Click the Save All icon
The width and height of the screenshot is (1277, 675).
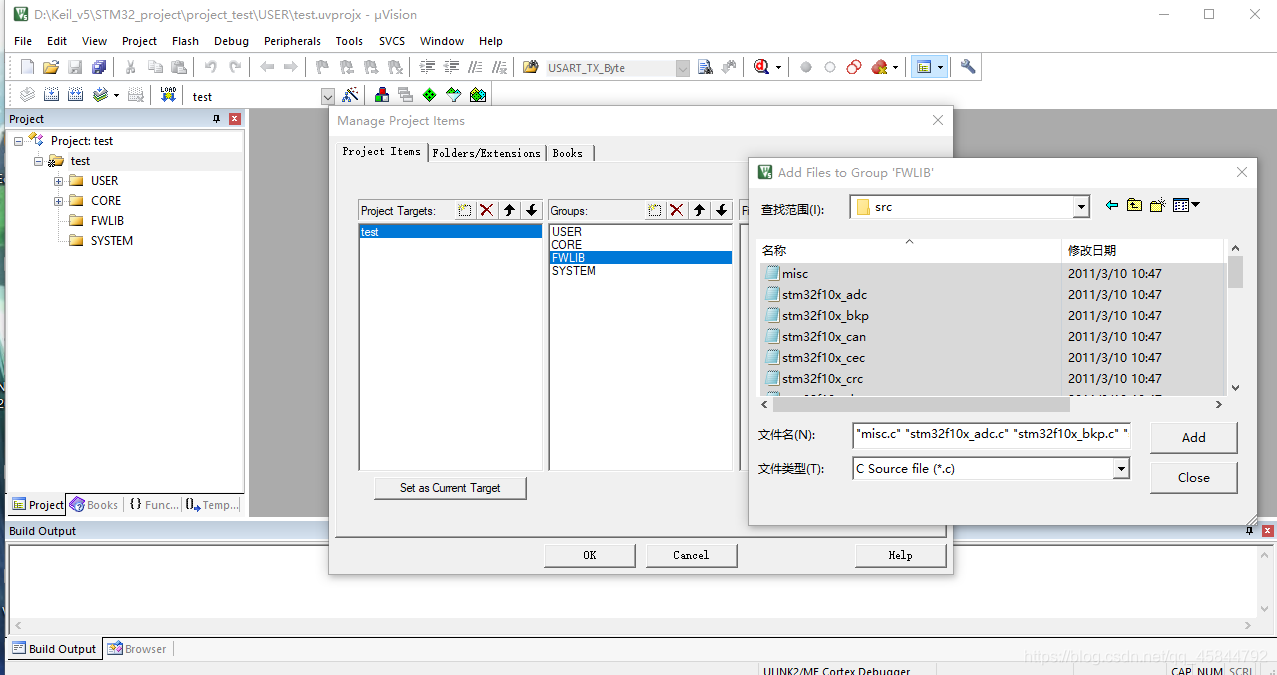[x=99, y=67]
